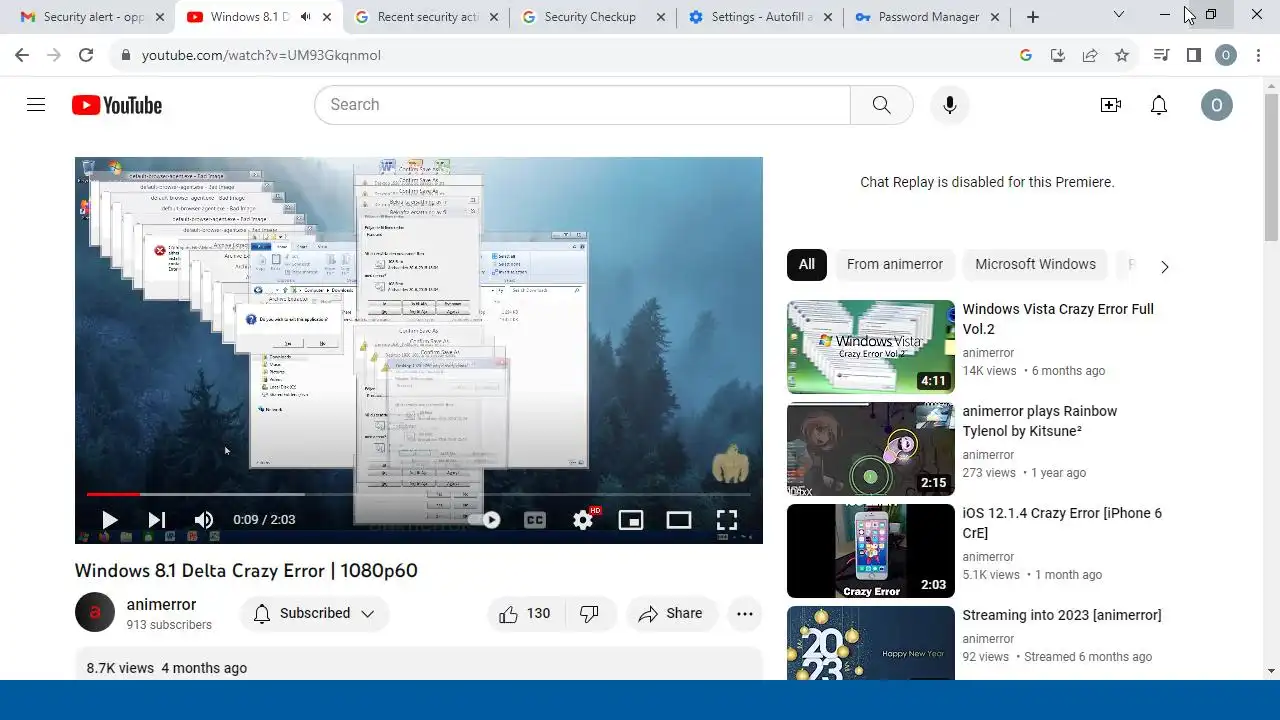Screen dimensions: 1280x720
Task: Open the animerror channel avatar
Action: click(x=95, y=613)
